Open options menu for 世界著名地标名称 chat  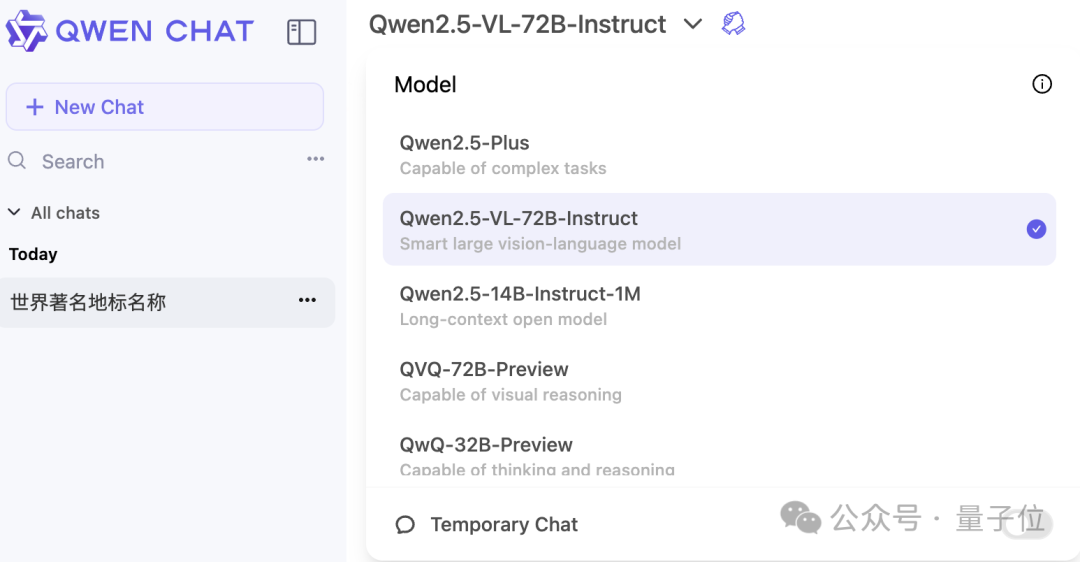(x=307, y=300)
